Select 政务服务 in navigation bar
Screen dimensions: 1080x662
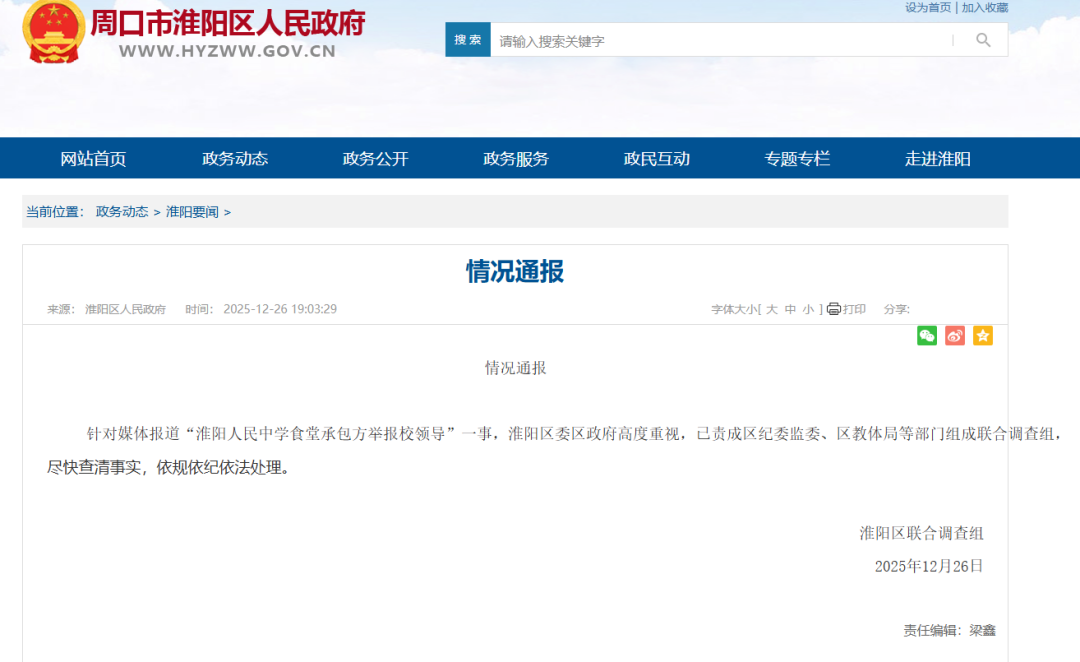tap(516, 159)
